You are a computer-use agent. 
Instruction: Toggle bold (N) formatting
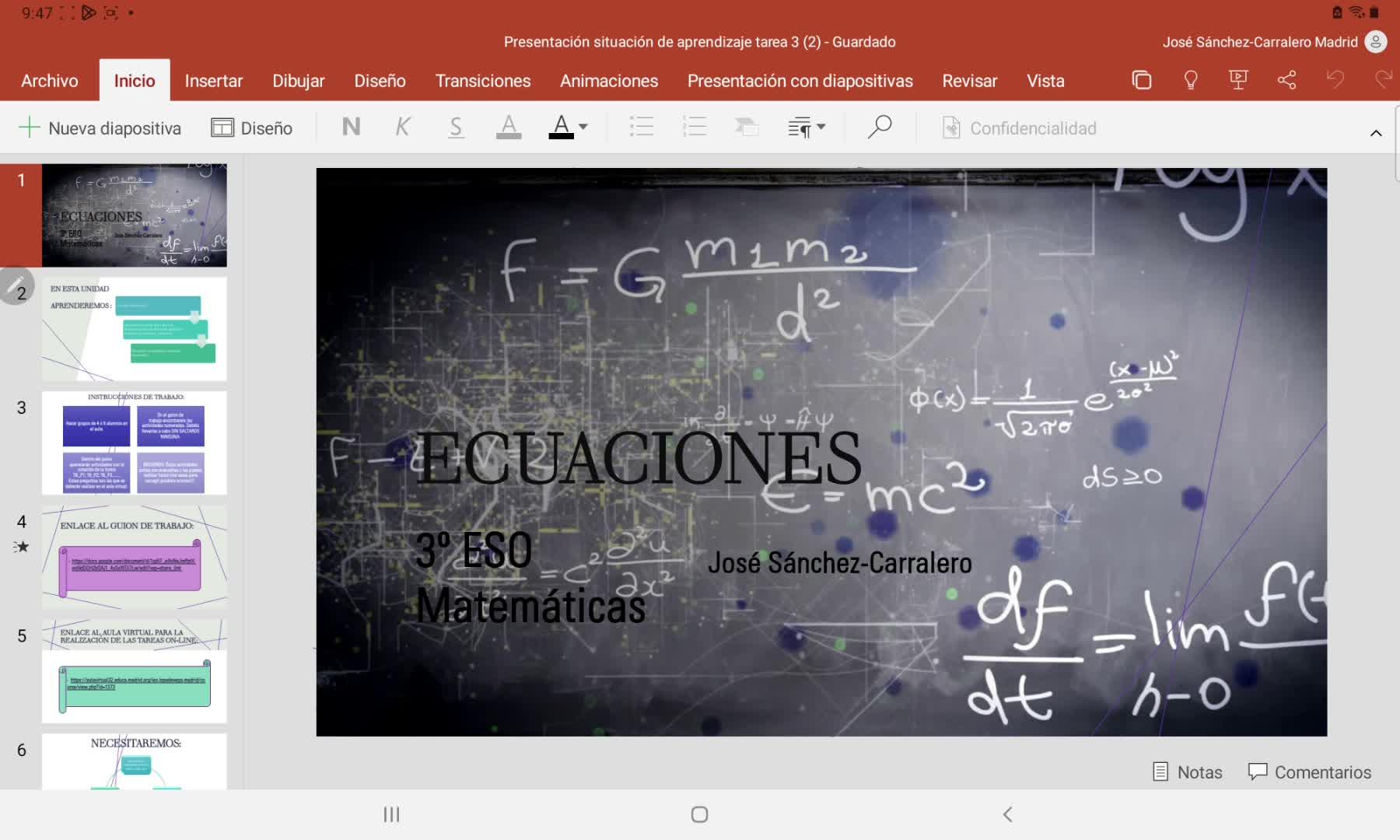click(351, 127)
